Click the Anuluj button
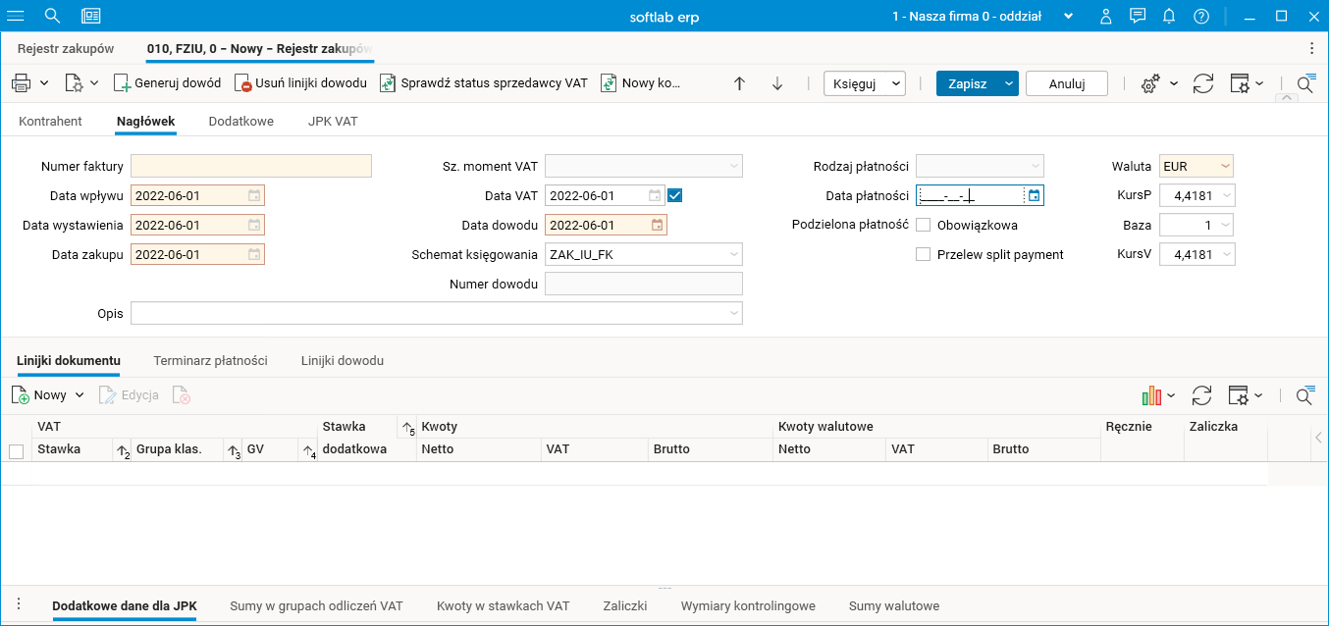Viewport: 1329px width, 626px height. [1066, 84]
